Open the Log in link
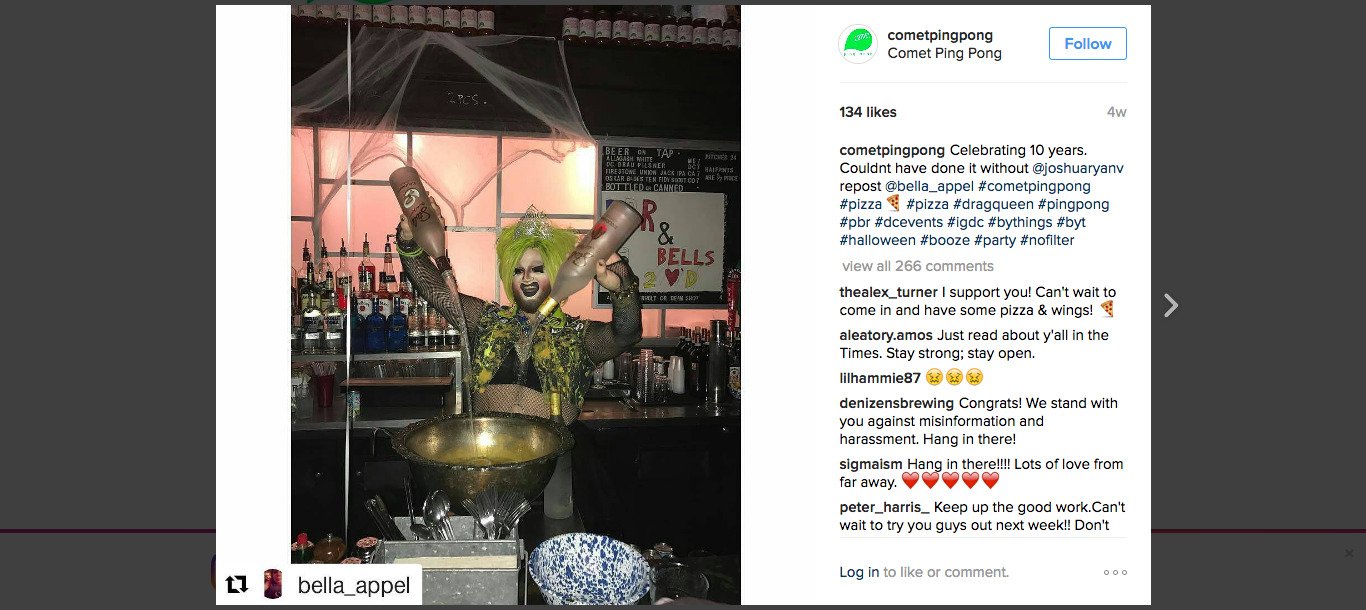 (x=859, y=572)
